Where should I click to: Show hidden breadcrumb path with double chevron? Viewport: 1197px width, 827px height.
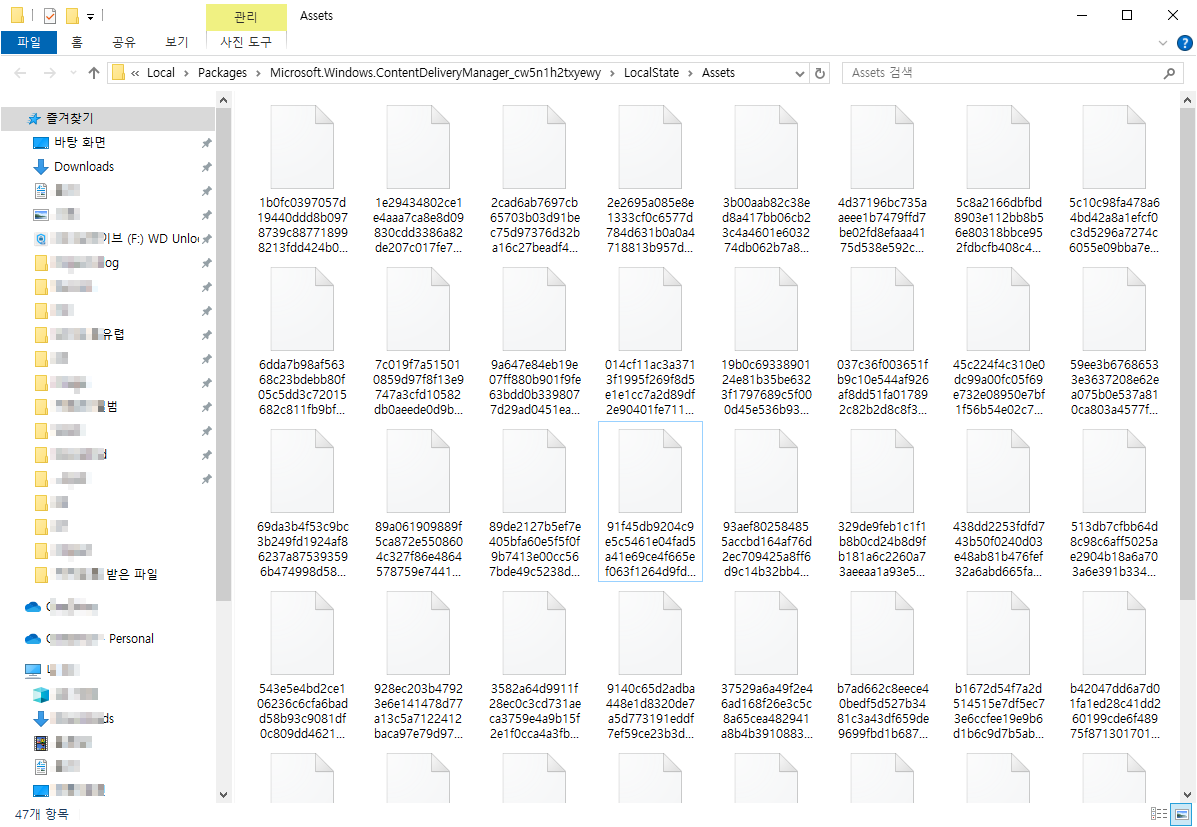coord(135,73)
